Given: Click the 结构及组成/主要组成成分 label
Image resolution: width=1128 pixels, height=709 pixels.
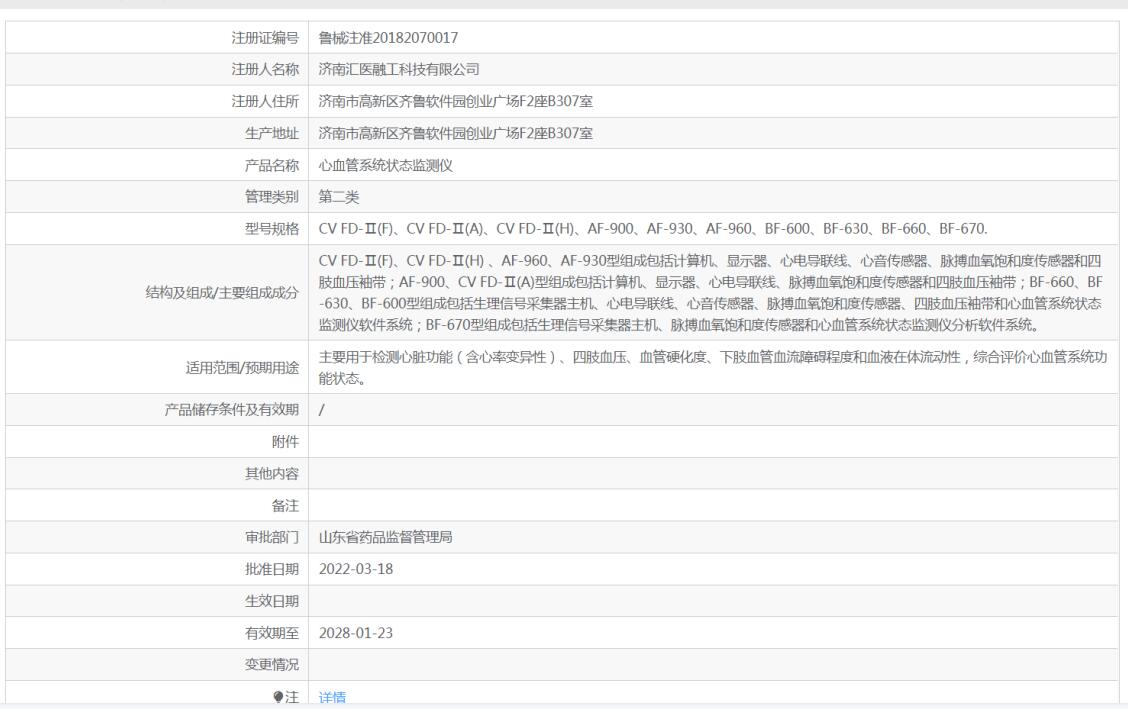Looking at the screenshot, I should point(222,293).
